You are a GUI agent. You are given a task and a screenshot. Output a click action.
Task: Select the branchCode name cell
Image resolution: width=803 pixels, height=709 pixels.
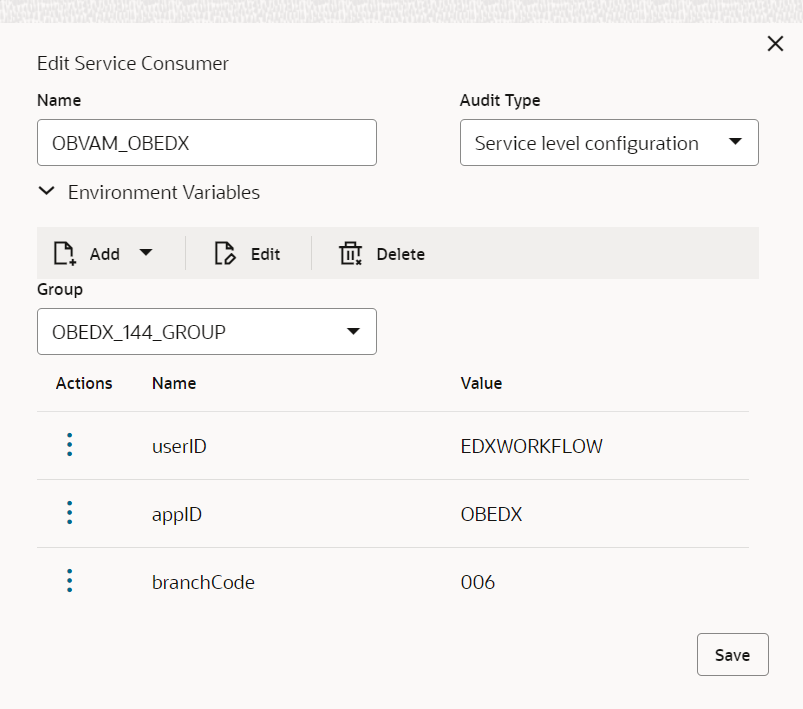coord(203,582)
